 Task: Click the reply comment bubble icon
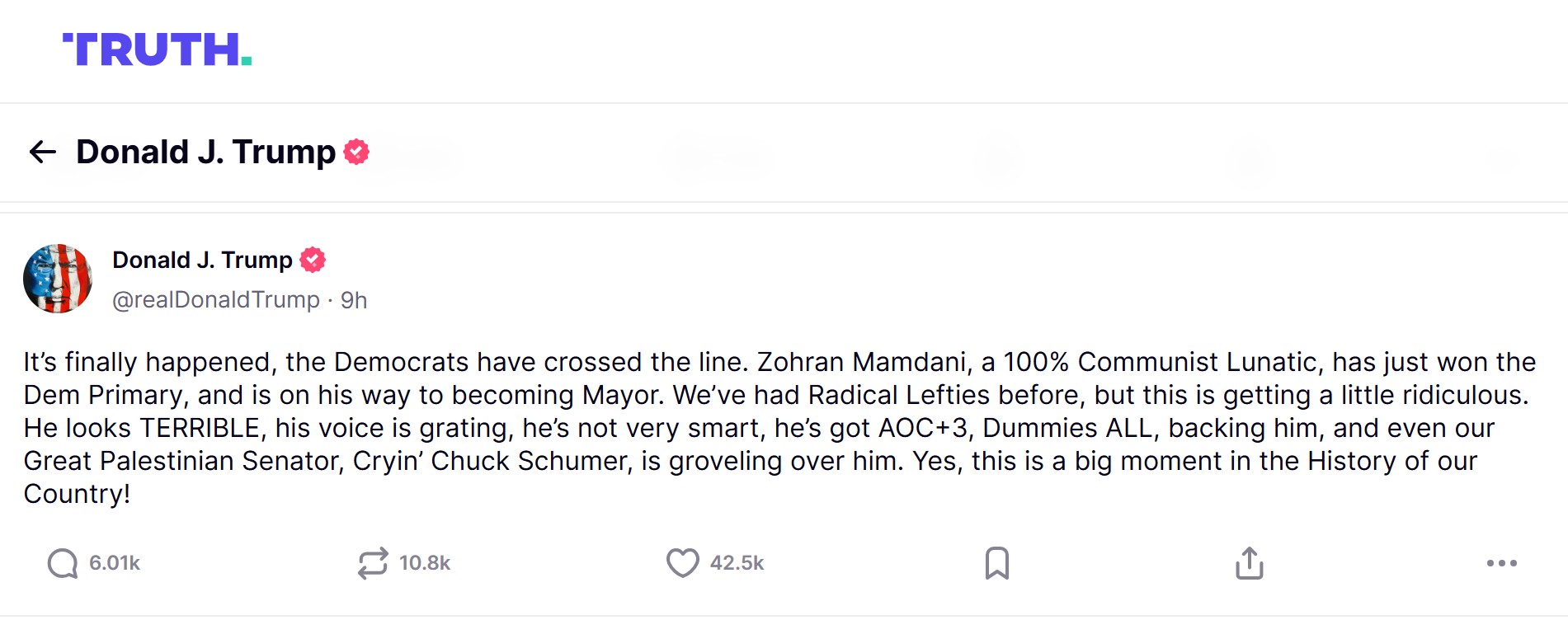(63, 564)
